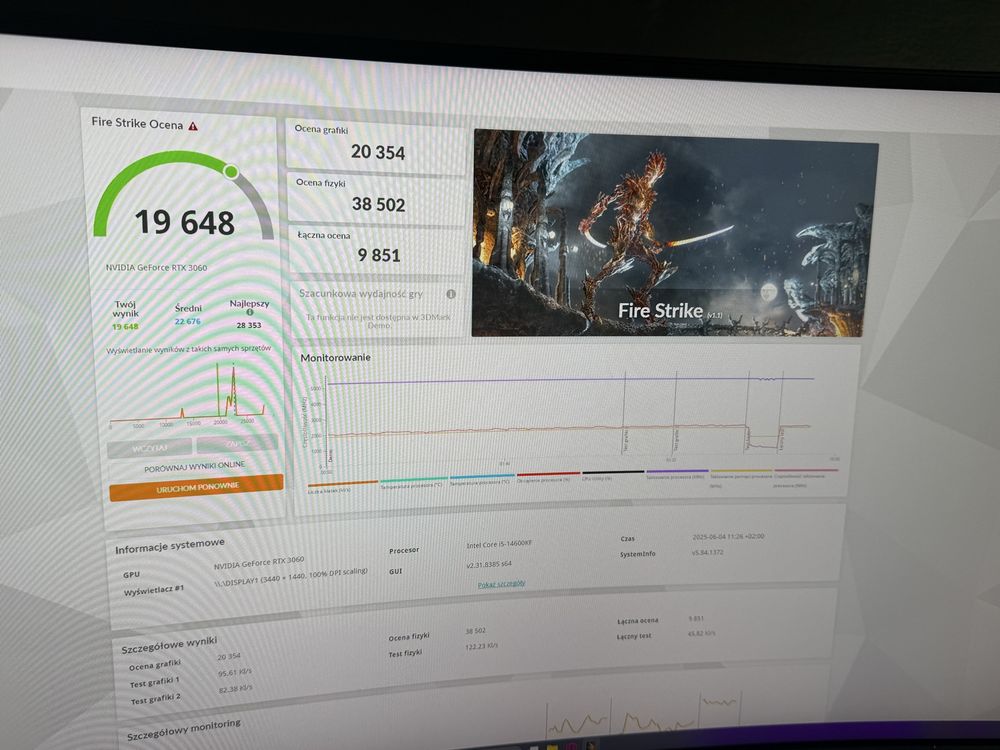Click PORÓWNAJ WYNIKI ONLINE button
The width and height of the screenshot is (1000, 750).
pyautogui.click(x=195, y=466)
